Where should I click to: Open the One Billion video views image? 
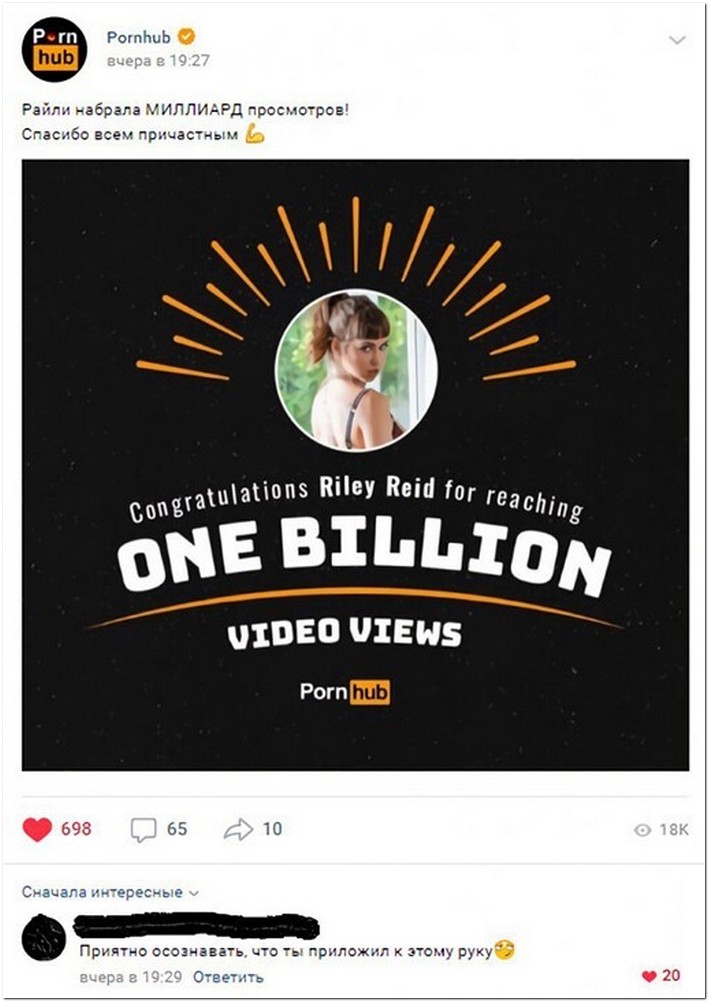coord(355,465)
